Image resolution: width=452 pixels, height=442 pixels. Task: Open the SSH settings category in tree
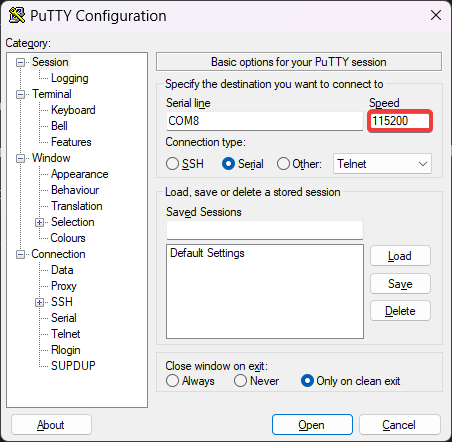click(x=62, y=302)
